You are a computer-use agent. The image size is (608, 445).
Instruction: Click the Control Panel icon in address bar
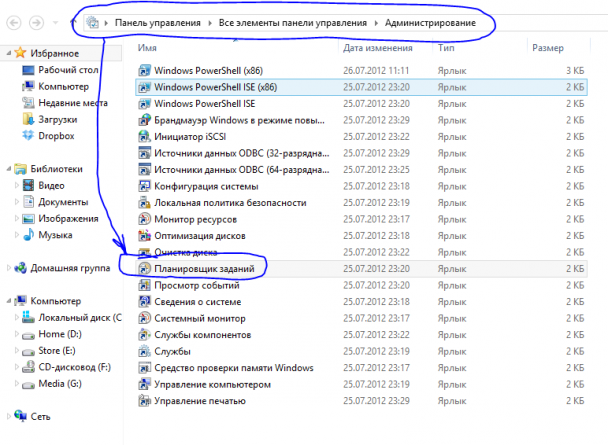click(x=92, y=22)
